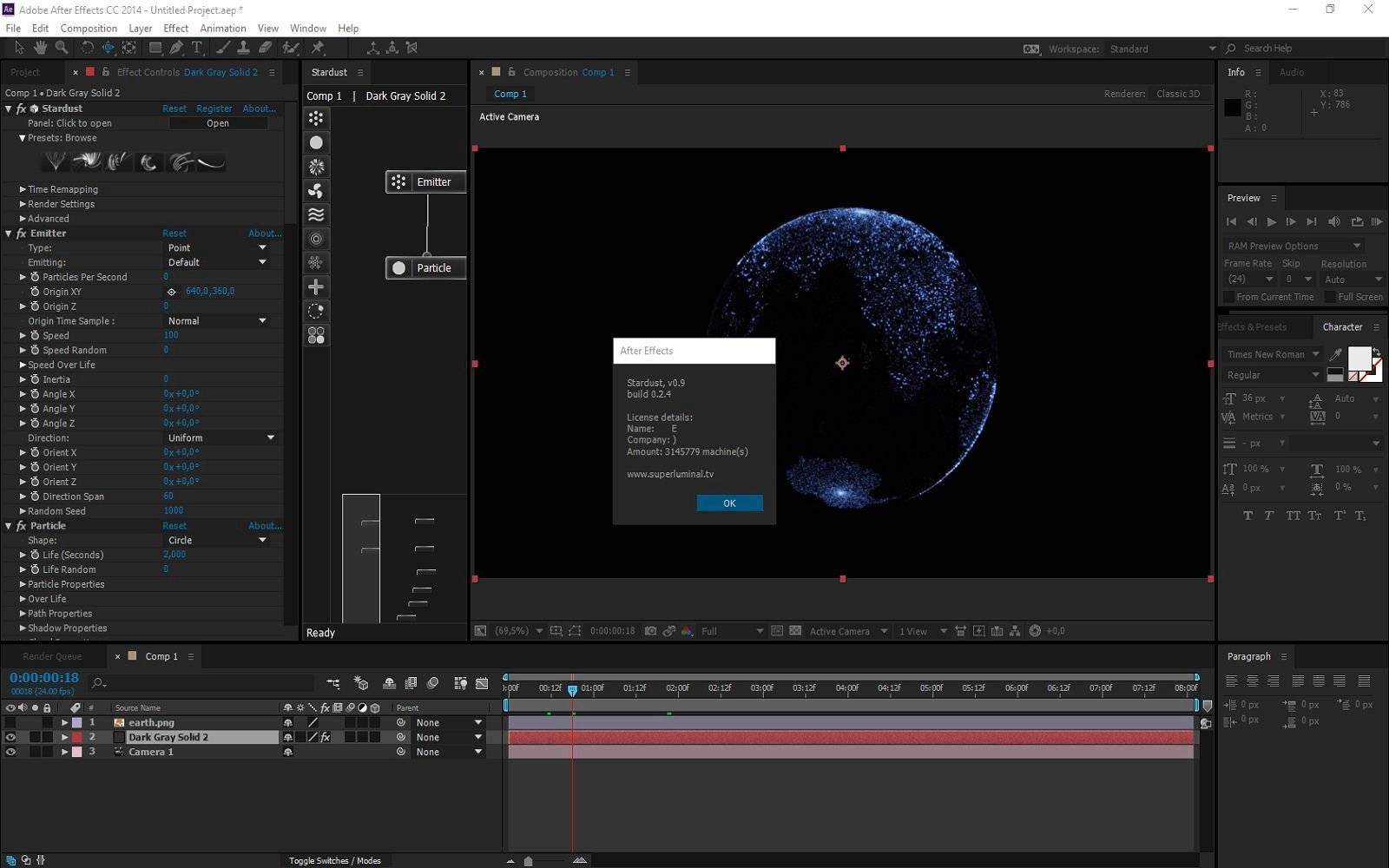Select the Horizontal Type tool

197,48
